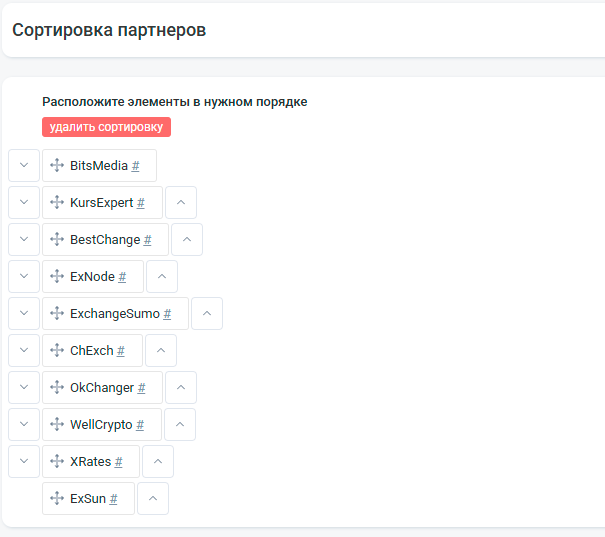Click the drag icon next to BestChange
The image size is (605, 537).
pyautogui.click(x=57, y=239)
